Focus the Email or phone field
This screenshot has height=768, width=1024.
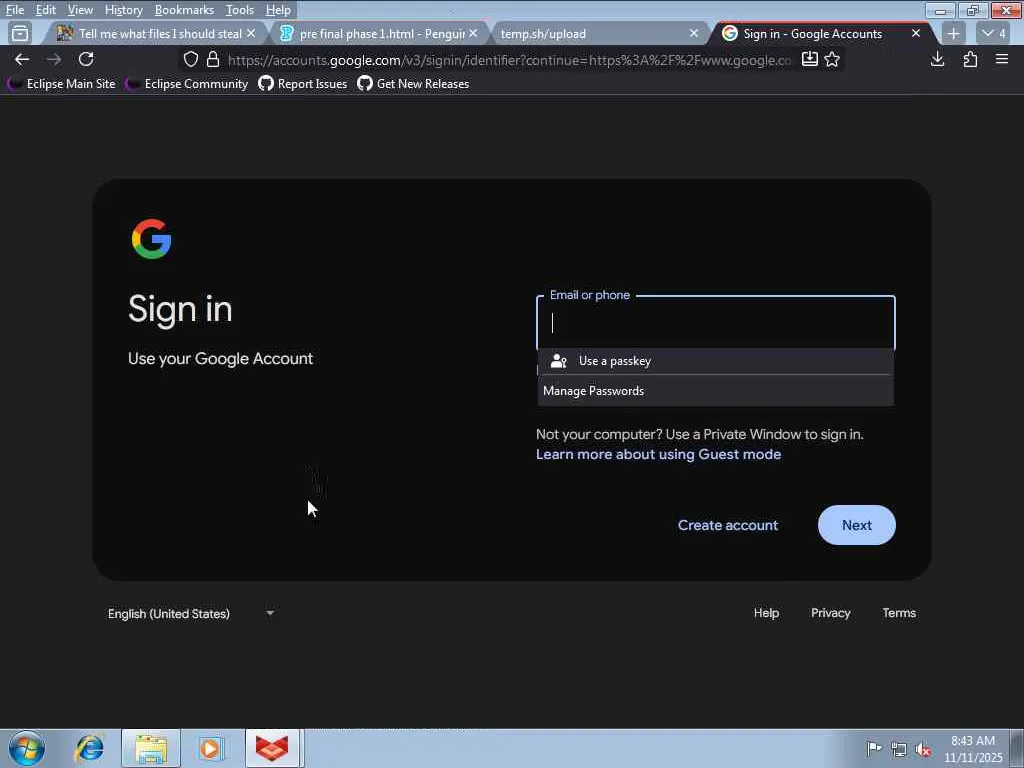[716, 323]
